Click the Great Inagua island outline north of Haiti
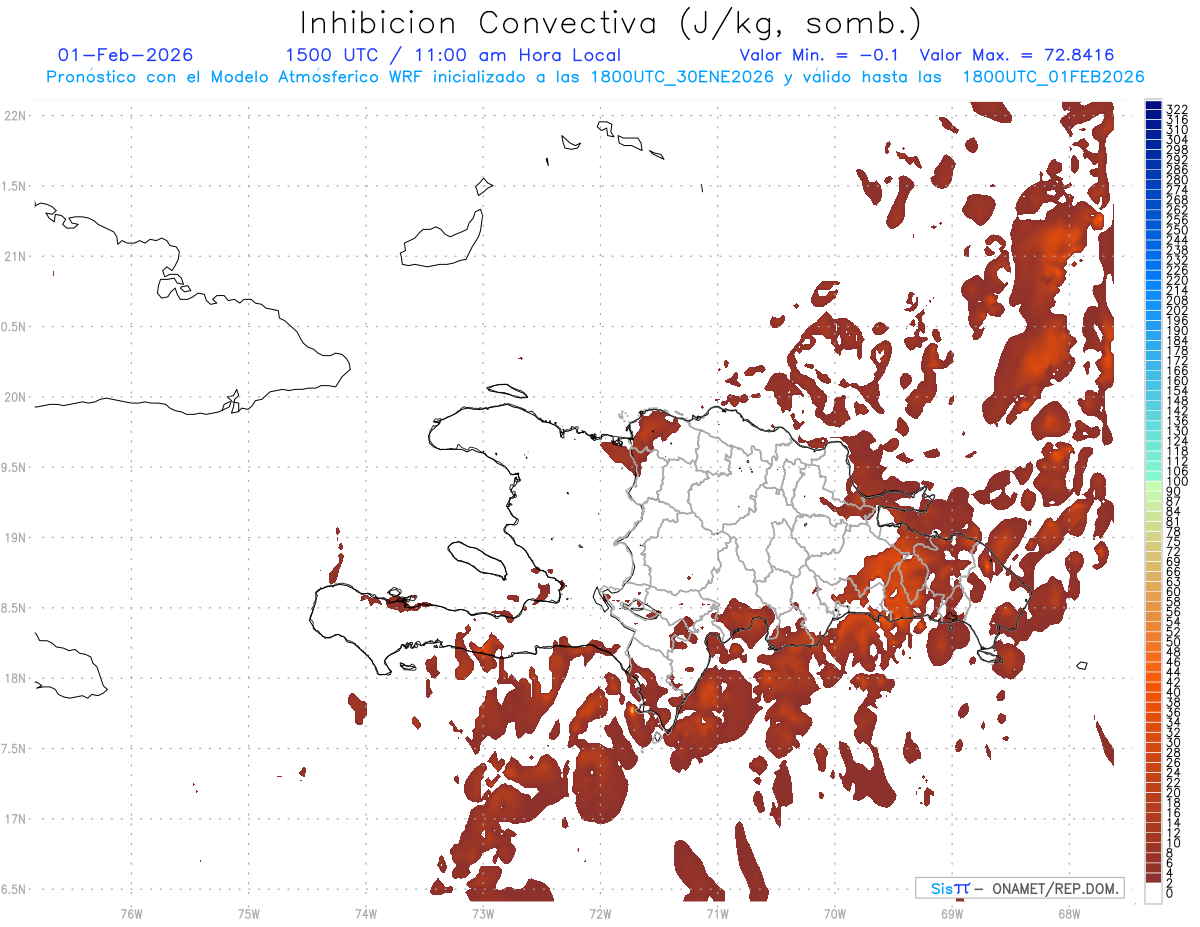Image resolution: width=1200 pixels, height=927 pixels. point(442,238)
